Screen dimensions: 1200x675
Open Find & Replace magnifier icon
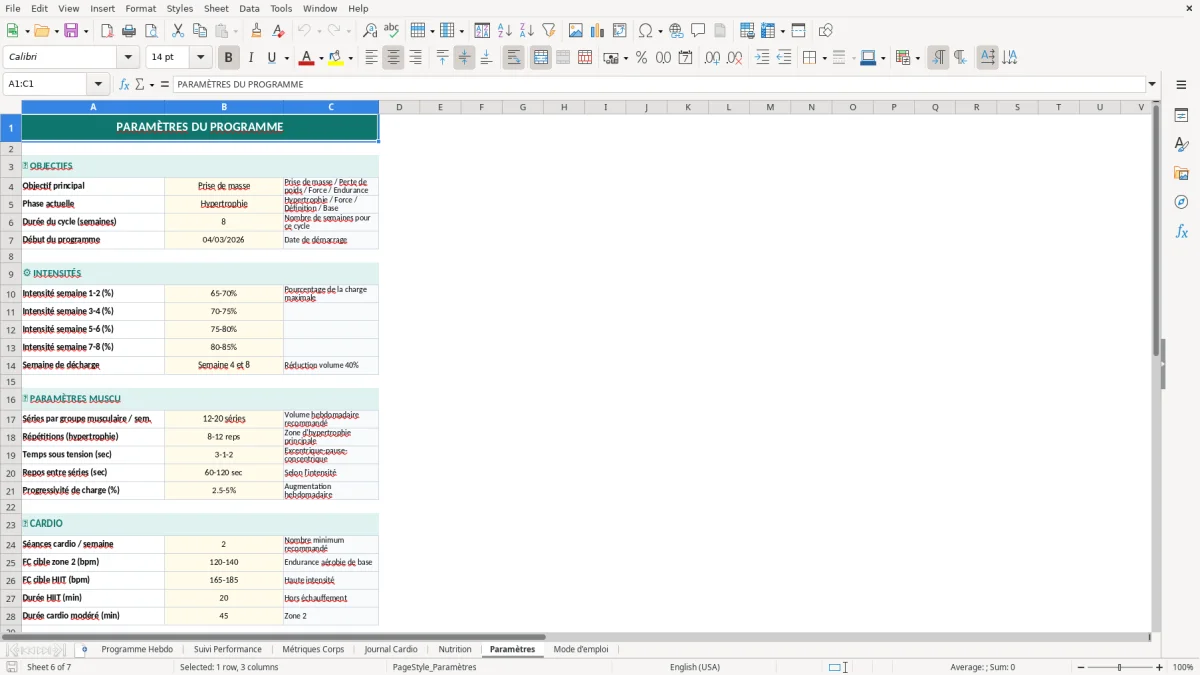pyautogui.click(x=370, y=31)
